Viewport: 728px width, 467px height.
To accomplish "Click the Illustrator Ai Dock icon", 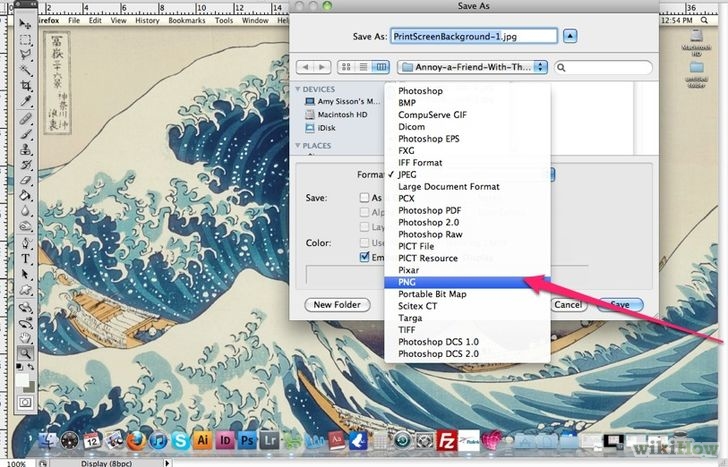I will [202, 440].
